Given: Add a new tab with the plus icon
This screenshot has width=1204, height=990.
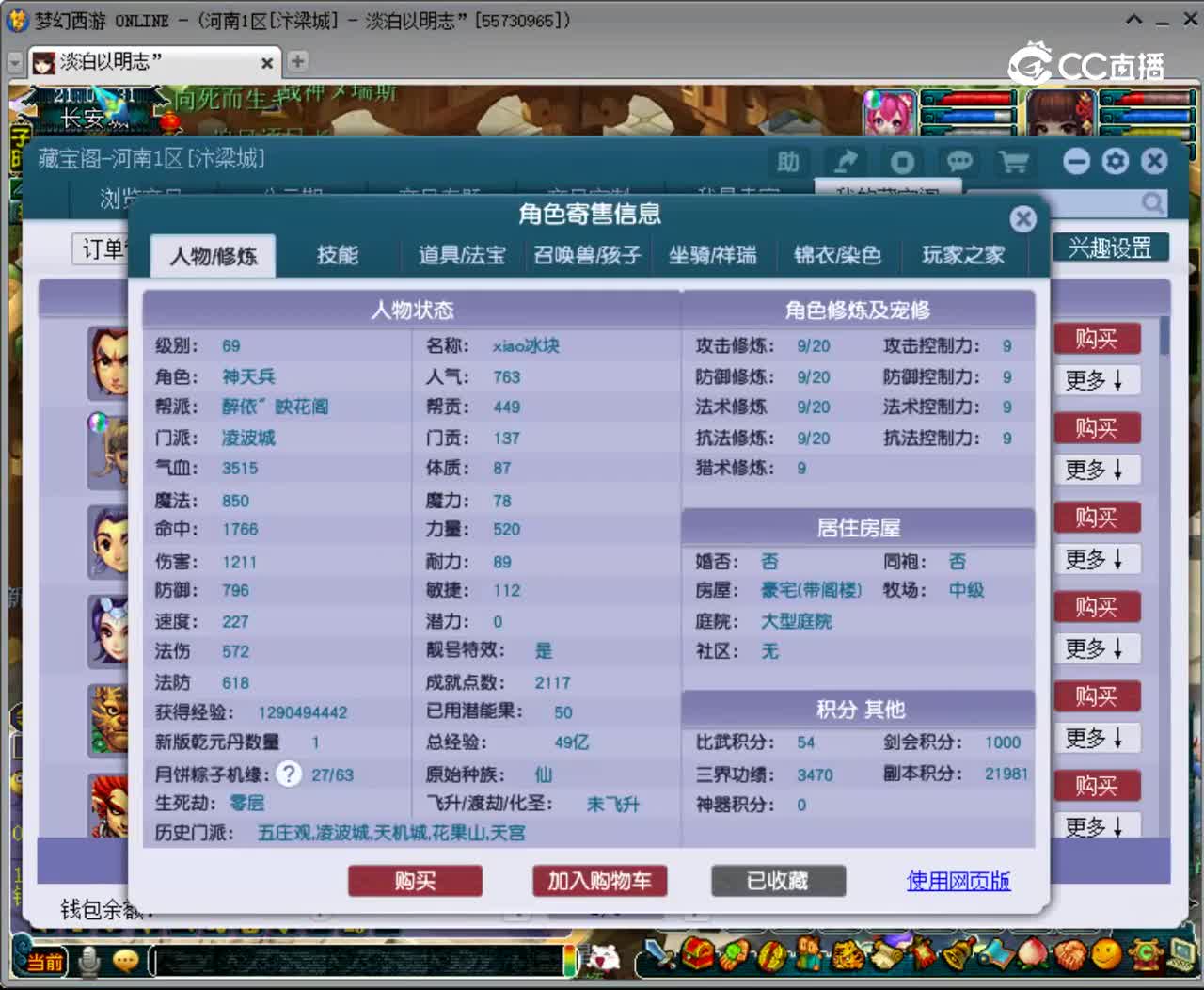Looking at the screenshot, I should (298, 61).
